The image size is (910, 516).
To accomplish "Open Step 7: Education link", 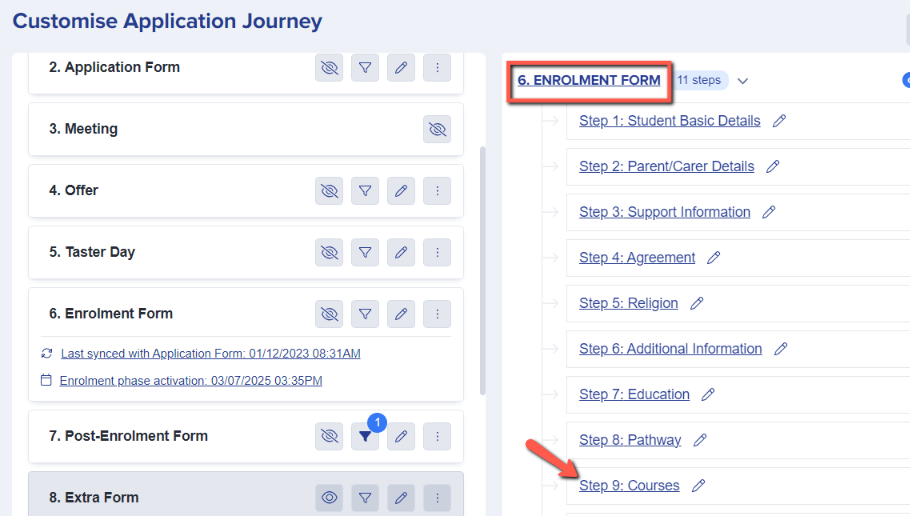I will [634, 395].
